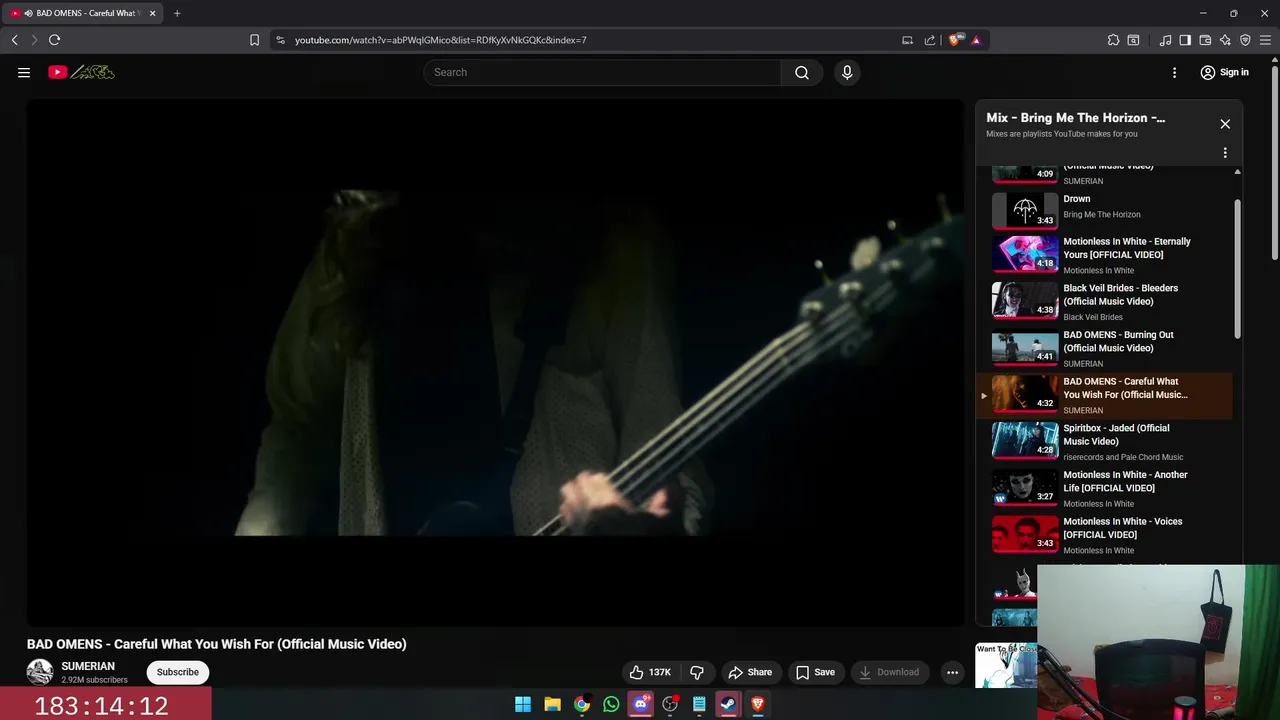Click the share page icon in address bar

click(x=930, y=40)
